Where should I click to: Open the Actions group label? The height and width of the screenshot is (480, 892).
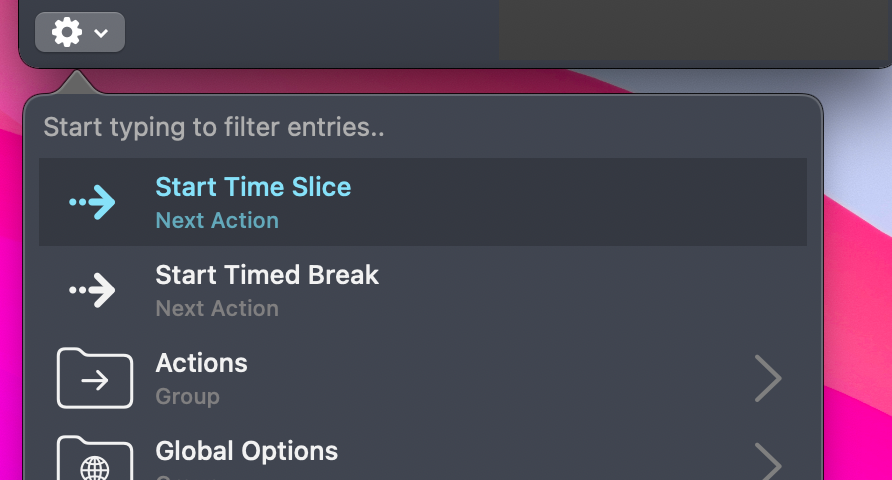(201, 363)
